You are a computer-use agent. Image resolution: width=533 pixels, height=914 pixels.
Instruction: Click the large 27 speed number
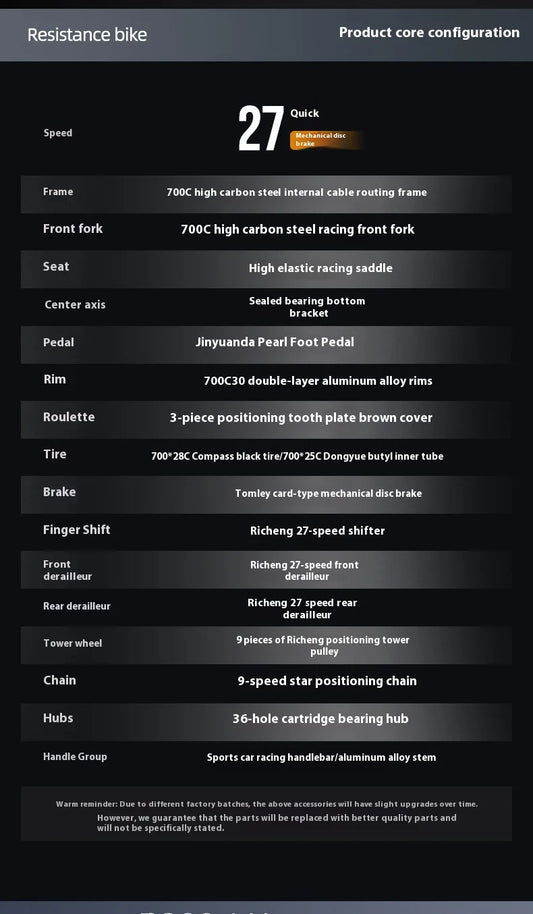point(261,129)
